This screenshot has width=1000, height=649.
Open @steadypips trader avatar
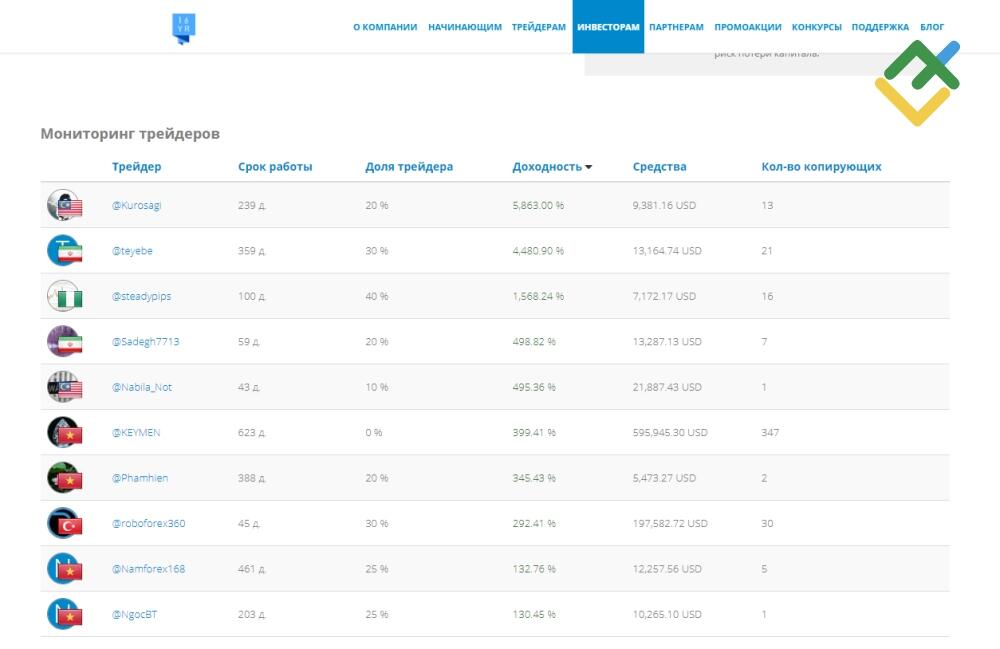click(x=64, y=296)
